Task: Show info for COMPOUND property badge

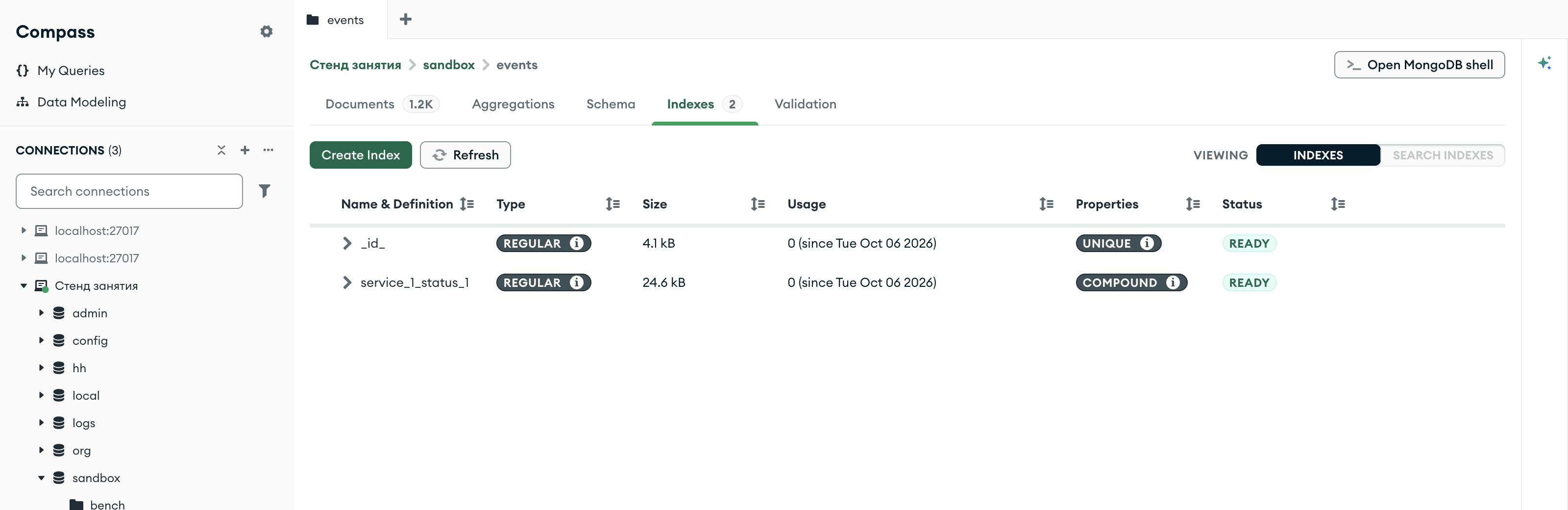Action: coord(1173,283)
